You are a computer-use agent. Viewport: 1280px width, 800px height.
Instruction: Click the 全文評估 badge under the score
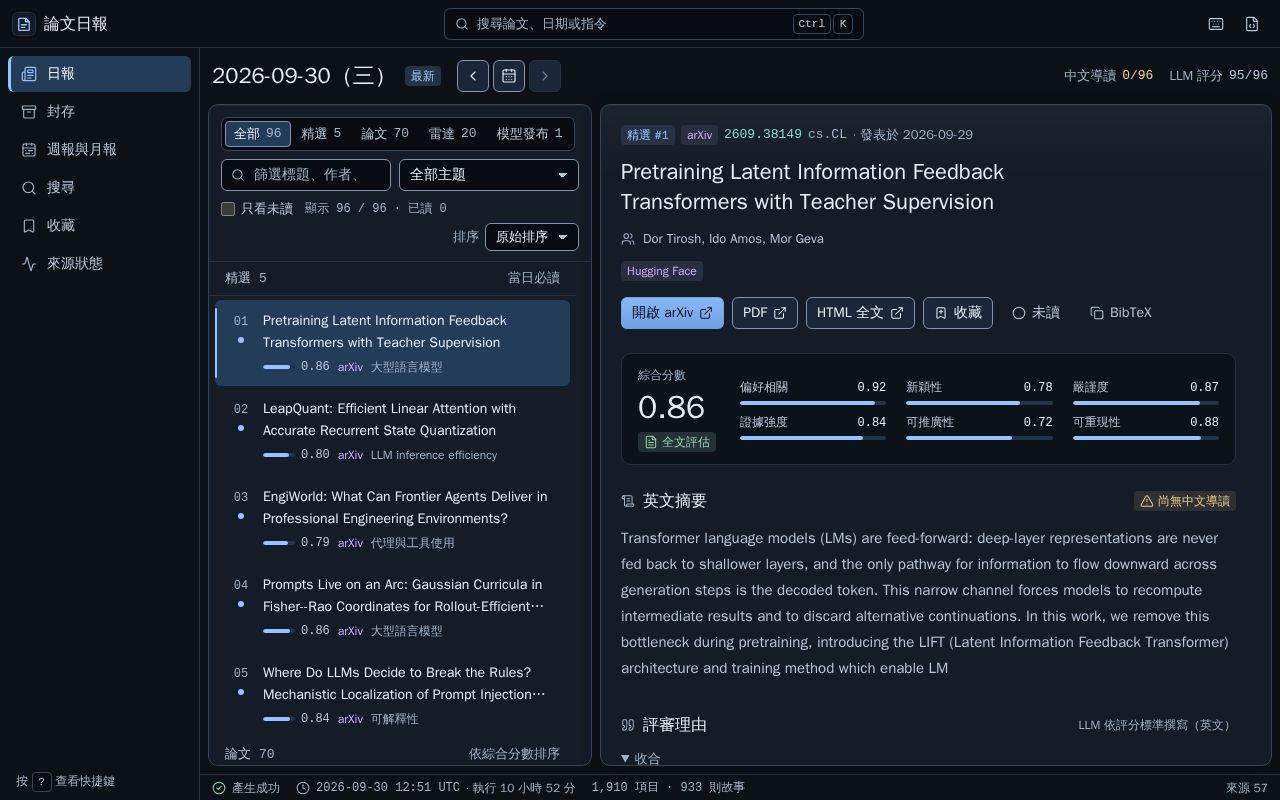tap(677, 442)
